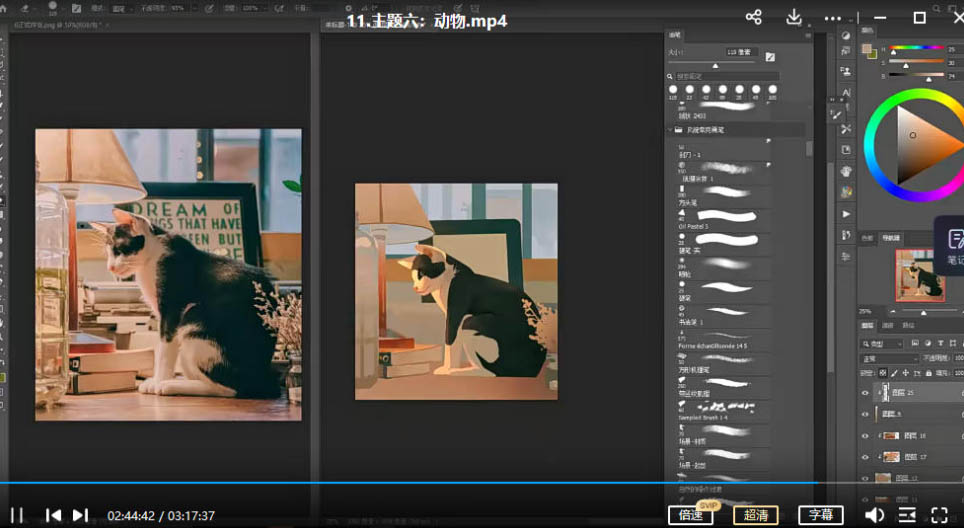Open the brush preset picker size preview
The height and width of the screenshot is (528, 964).
53,7
